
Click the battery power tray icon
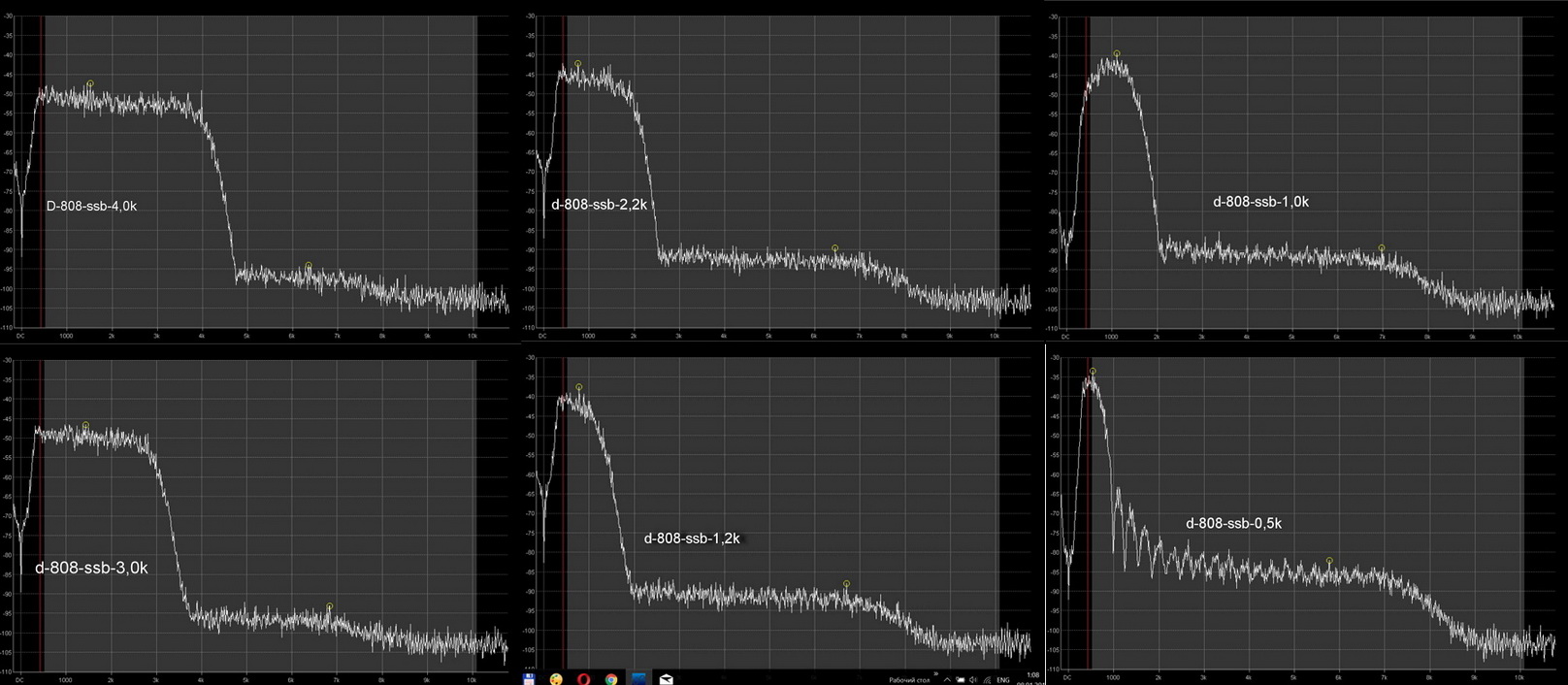(x=960, y=680)
